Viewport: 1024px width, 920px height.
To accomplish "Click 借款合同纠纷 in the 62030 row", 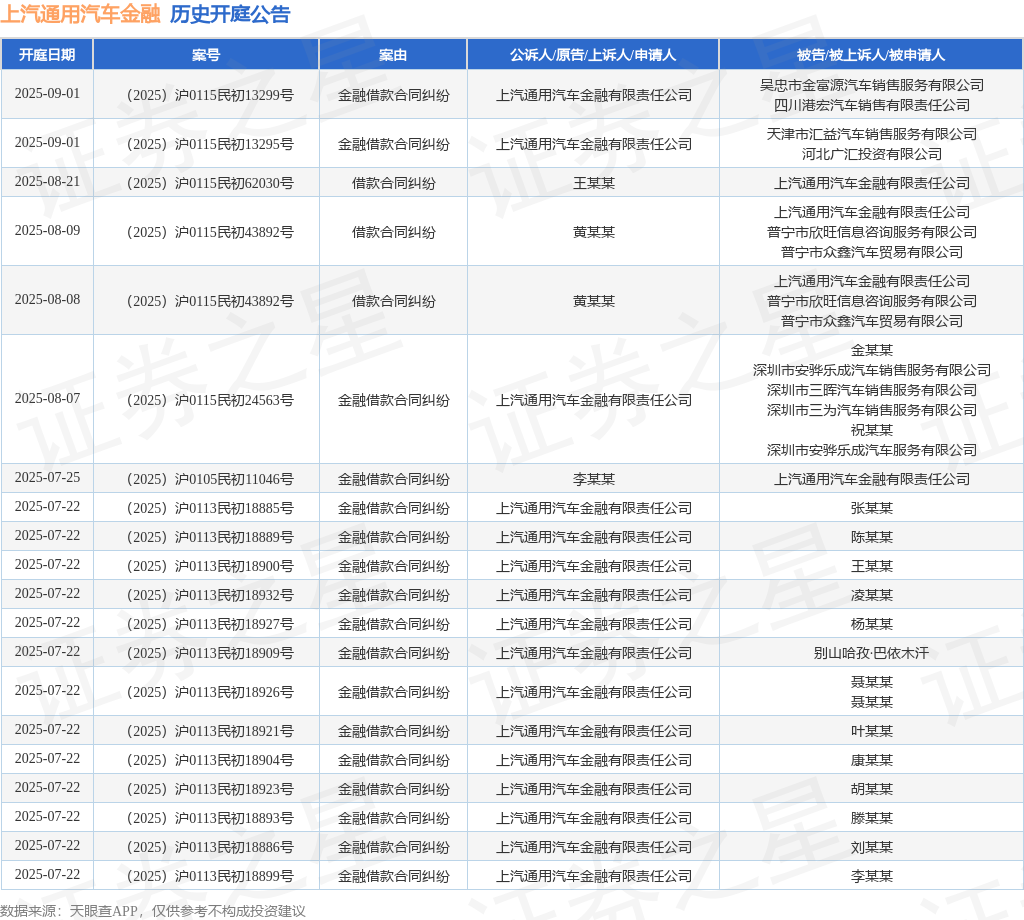I will pyautogui.click(x=394, y=183).
